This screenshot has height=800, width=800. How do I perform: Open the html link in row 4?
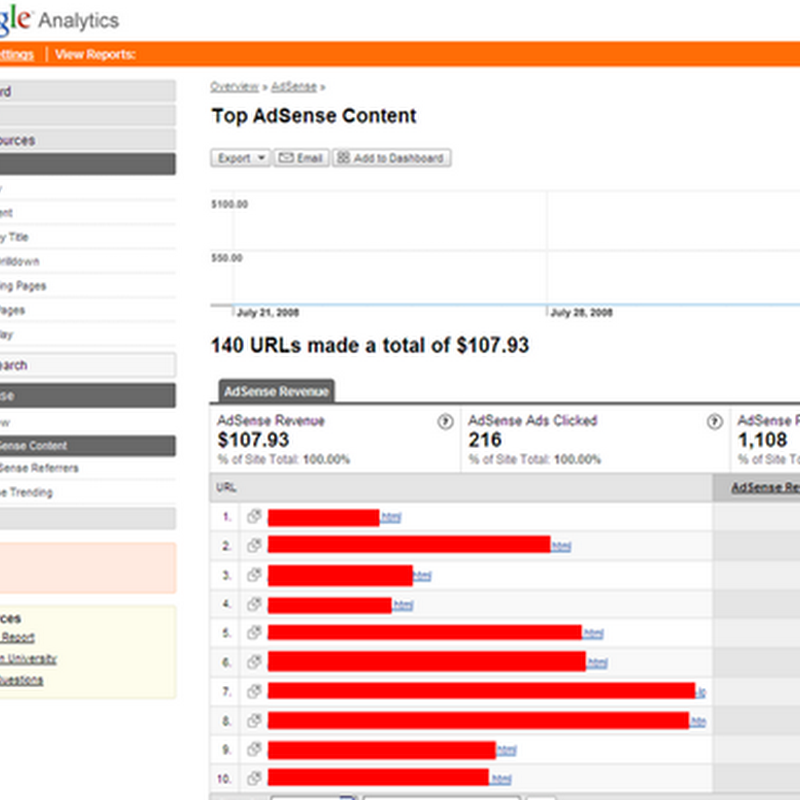tap(403, 605)
